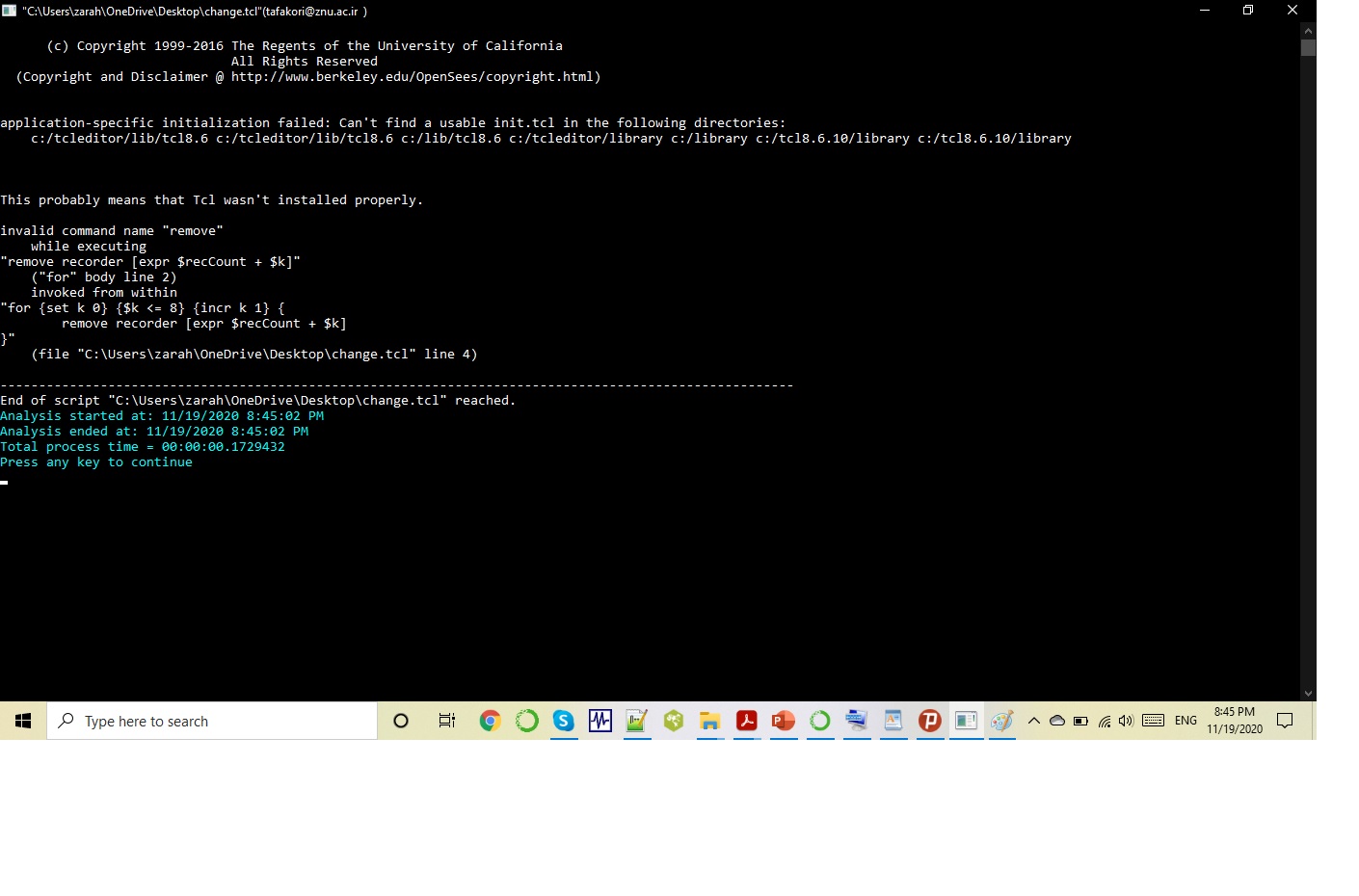Click the clock to open calendar
This screenshot has width=1359, height=896.
point(1234,720)
